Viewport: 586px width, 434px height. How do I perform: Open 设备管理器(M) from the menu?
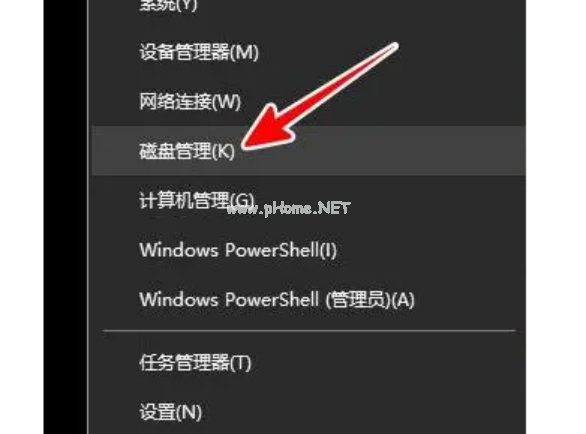(x=308, y=52)
